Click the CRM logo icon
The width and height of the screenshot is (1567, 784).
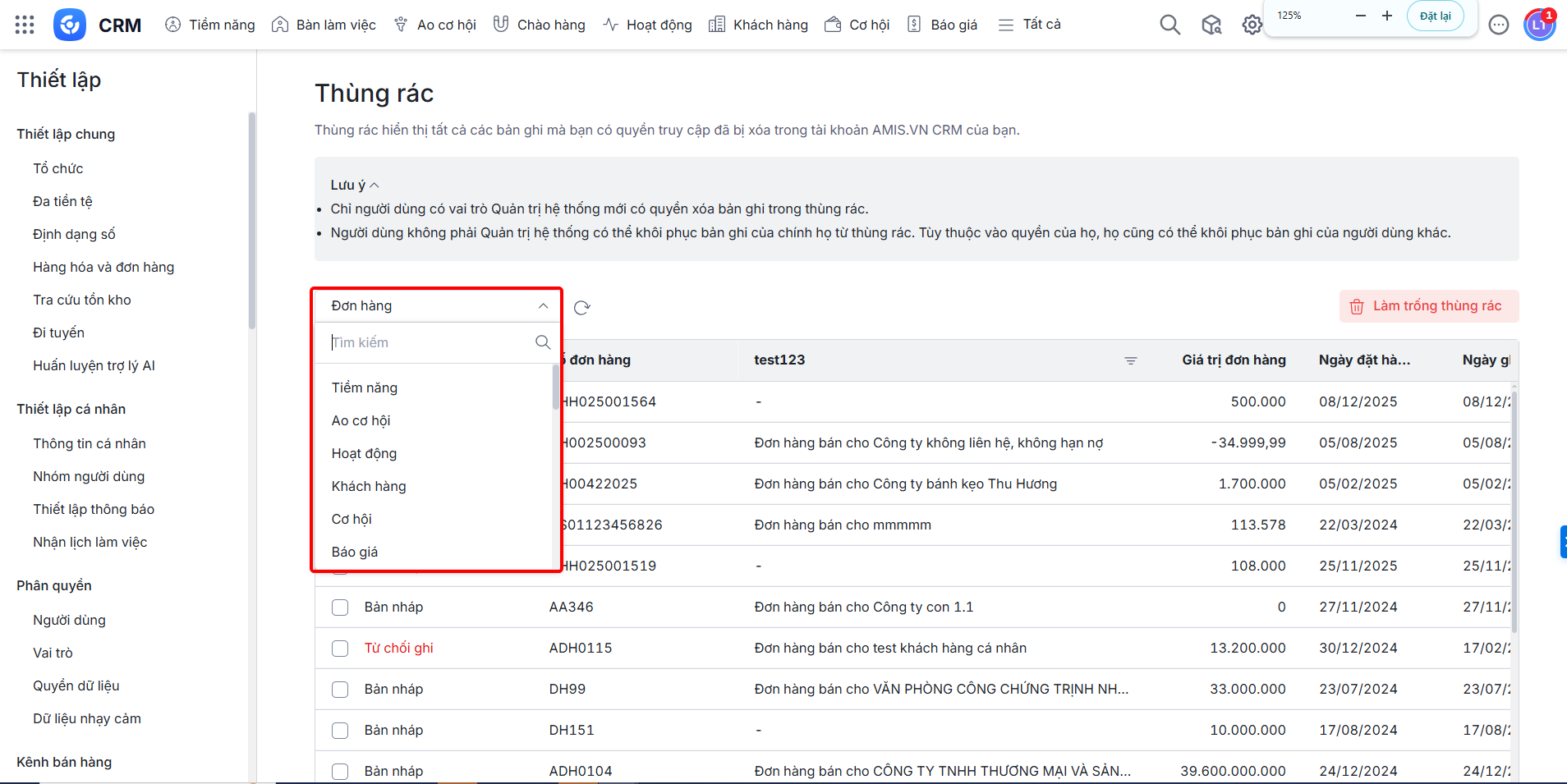(70, 25)
